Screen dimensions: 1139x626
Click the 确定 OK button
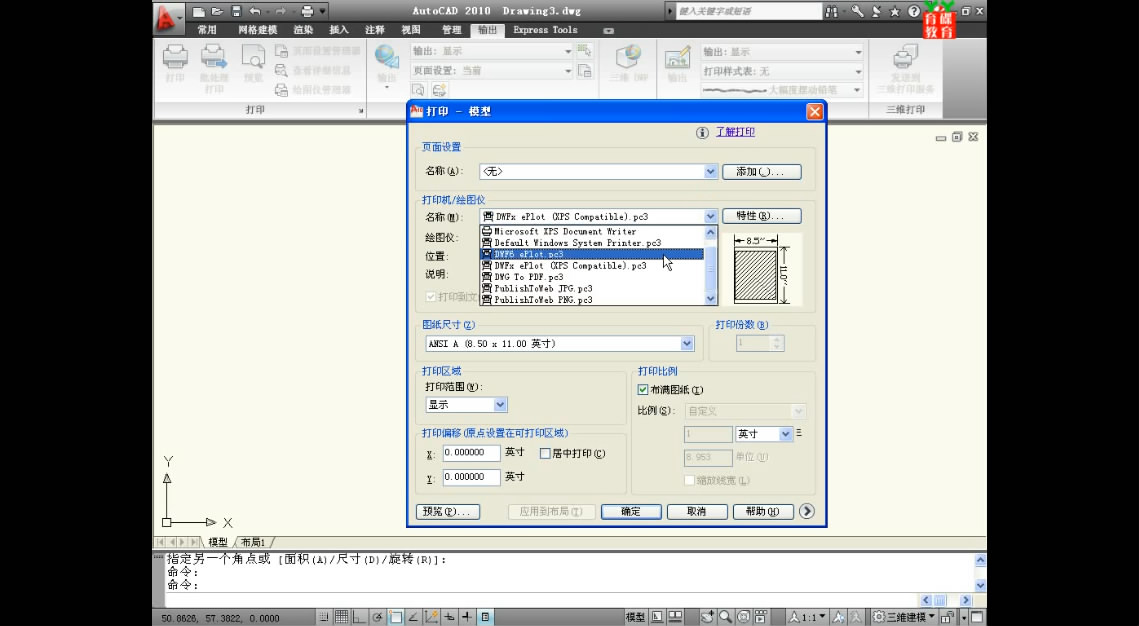[x=631, y=511]
